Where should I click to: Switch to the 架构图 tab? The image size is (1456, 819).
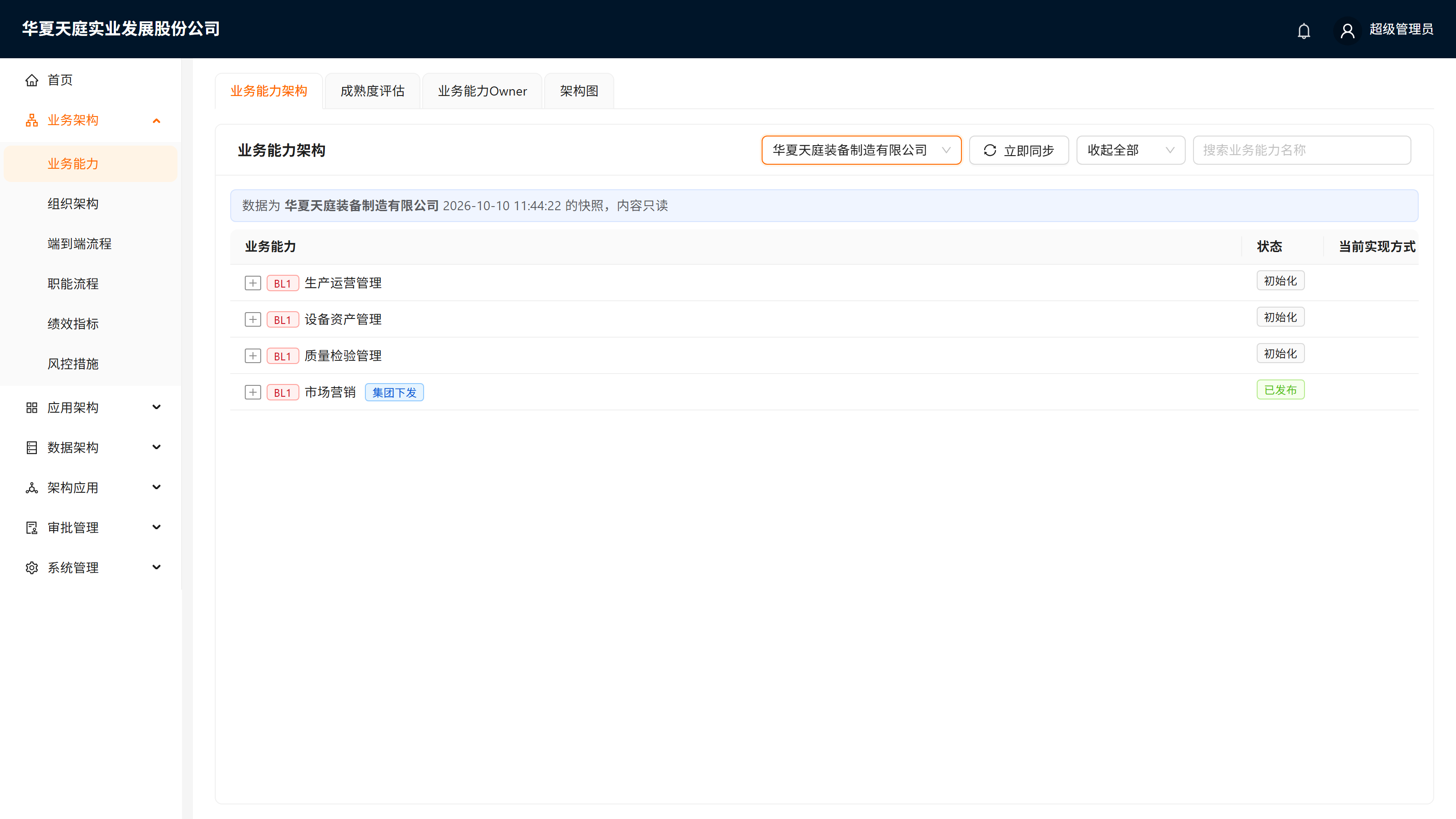click(x=579, y=91)
